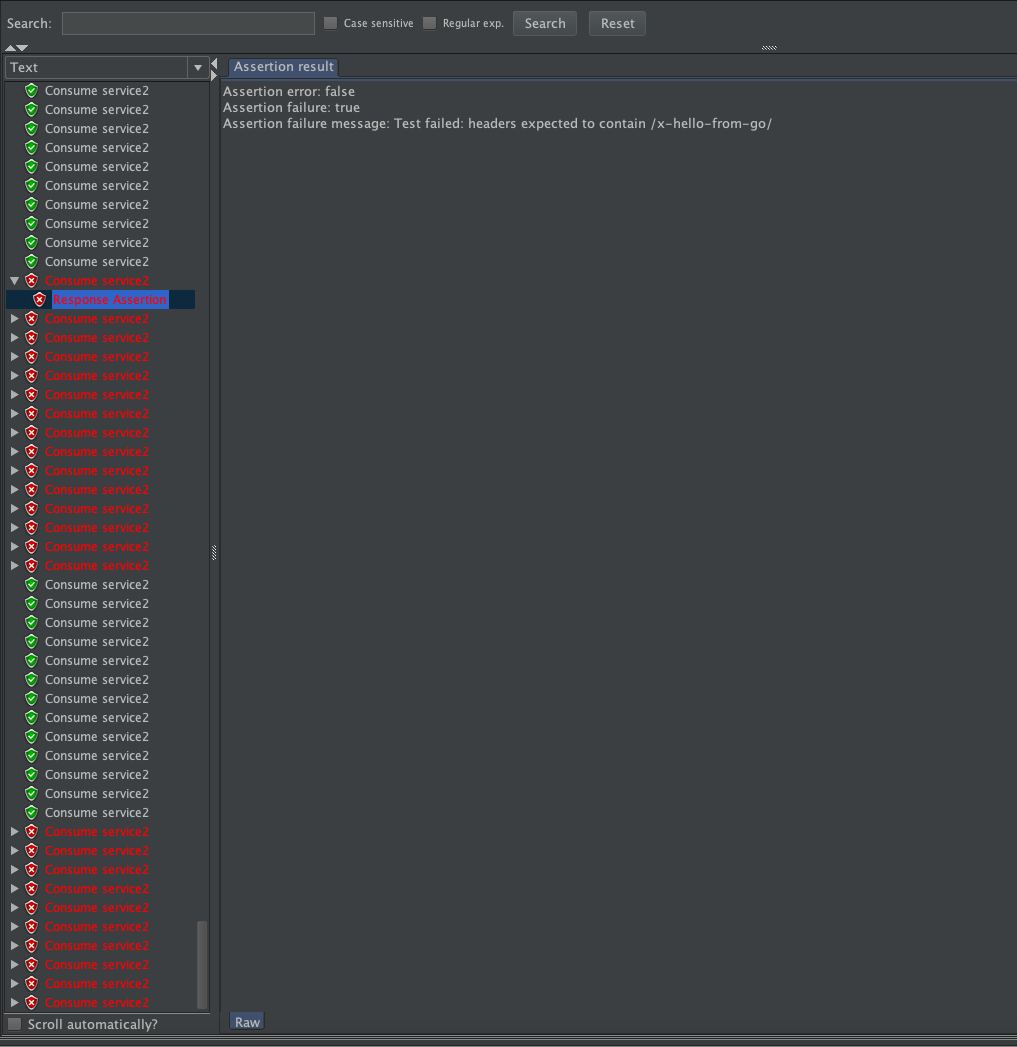Enable the Case sensitive checkbox
This screenshot has height=1047, width=1017.
(330, 23)
